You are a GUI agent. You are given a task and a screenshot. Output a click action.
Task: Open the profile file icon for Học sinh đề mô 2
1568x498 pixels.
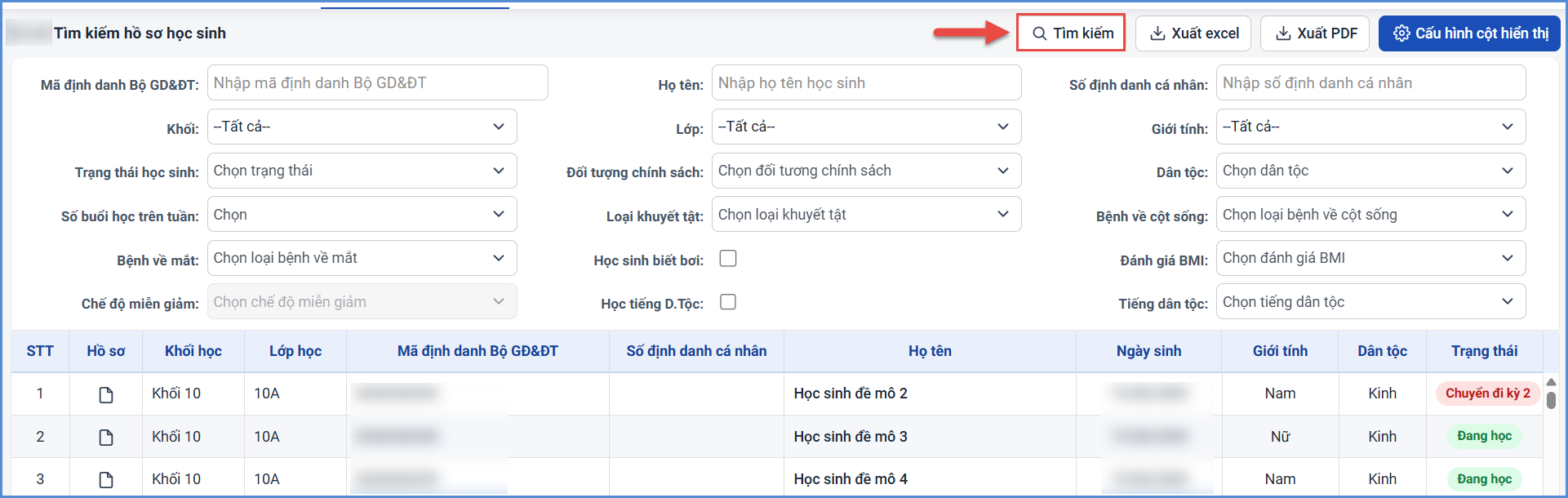[106, 395]
